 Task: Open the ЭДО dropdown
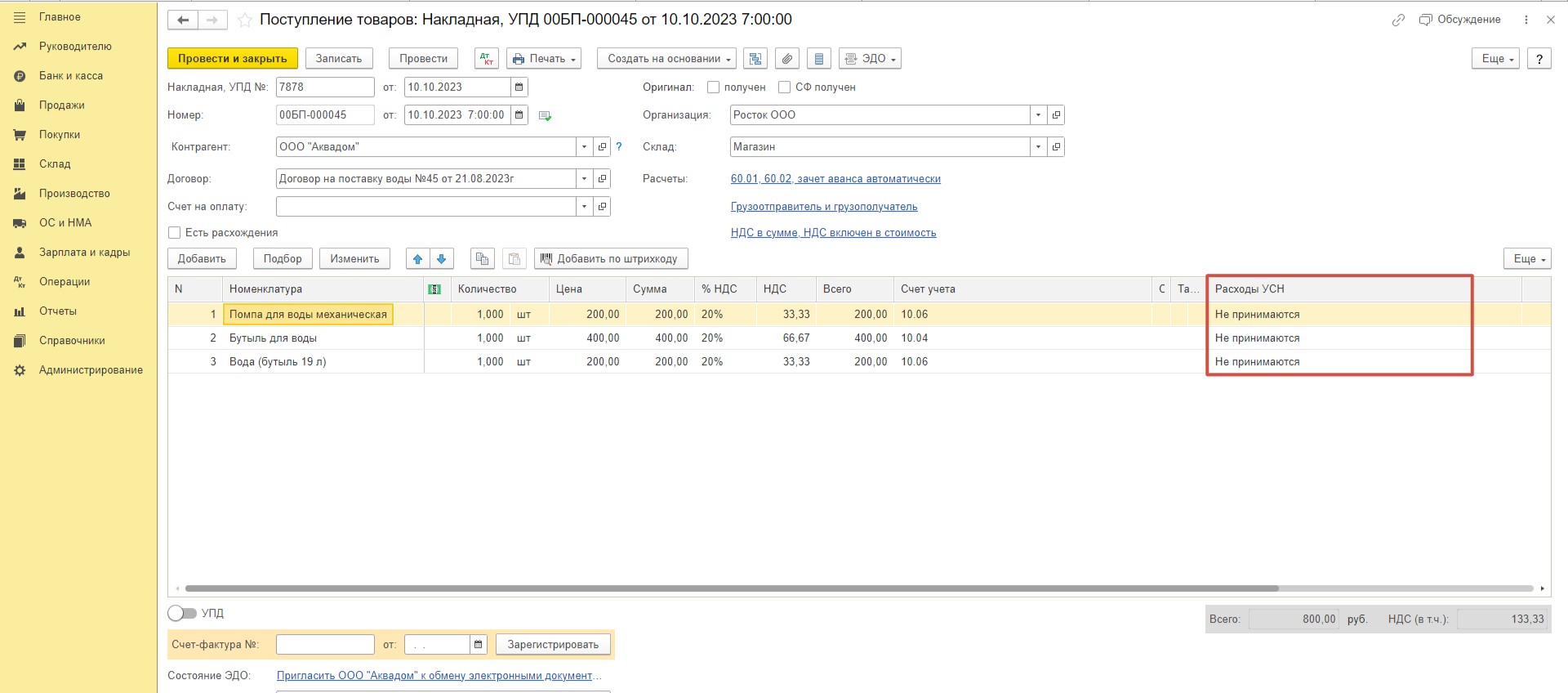click(x=870, y=59)
